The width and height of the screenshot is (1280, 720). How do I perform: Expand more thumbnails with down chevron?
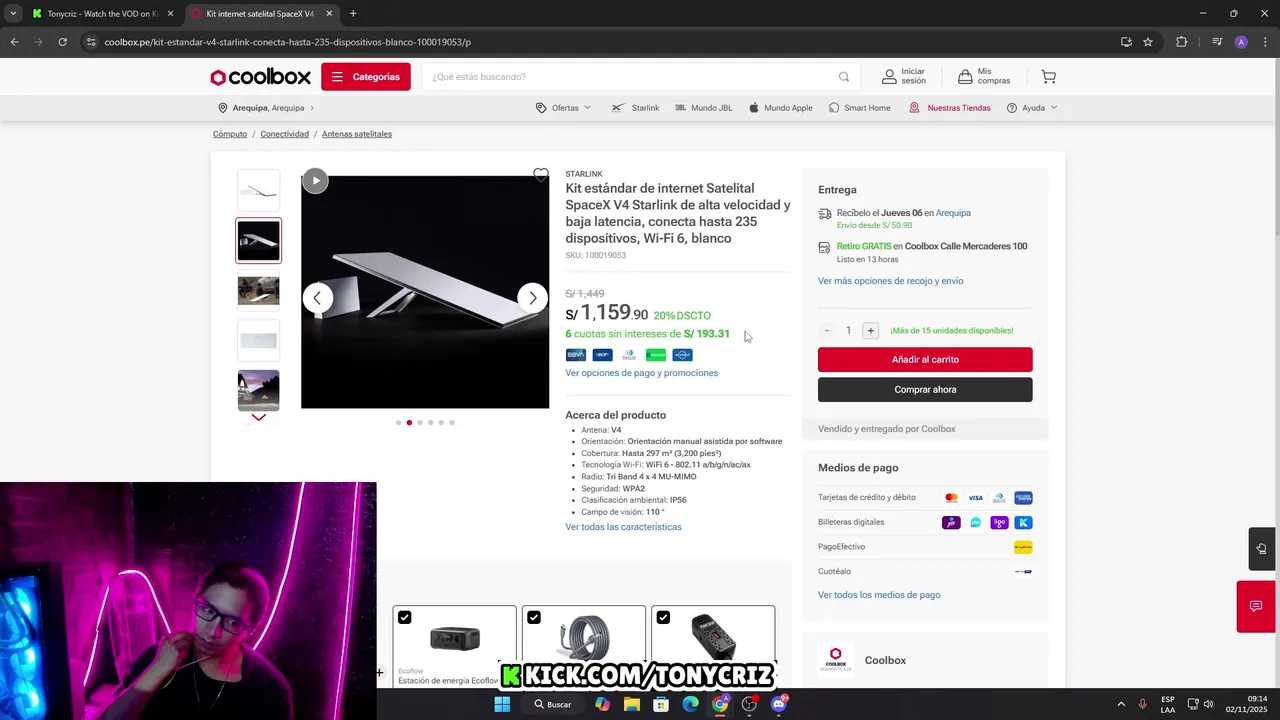pyautogui.click(x=259, y=418)
